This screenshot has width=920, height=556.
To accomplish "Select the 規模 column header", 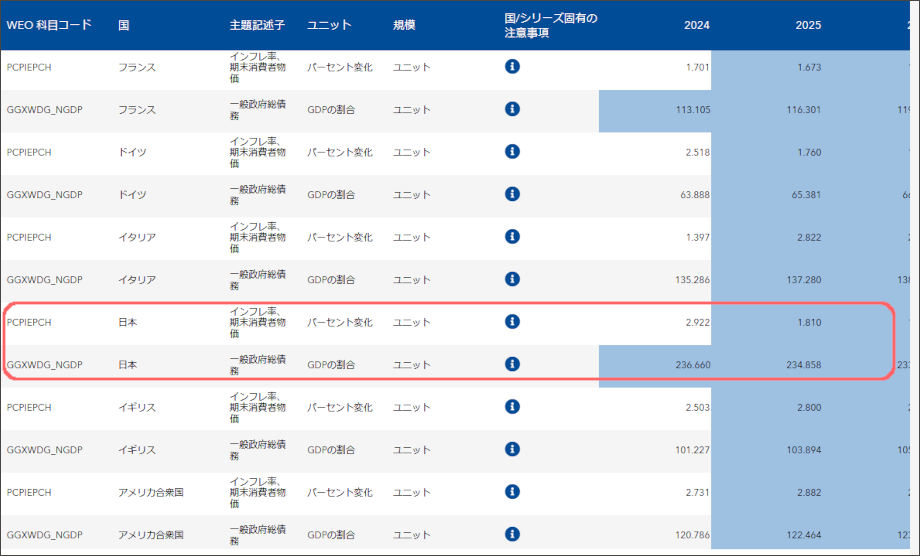I will click(x=403, y=25).
